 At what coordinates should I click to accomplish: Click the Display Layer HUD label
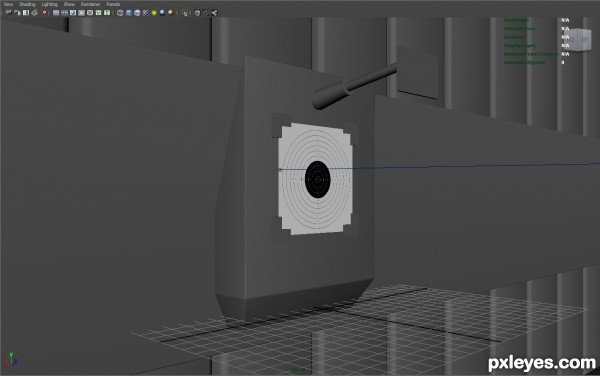click(x=519, y=46)
